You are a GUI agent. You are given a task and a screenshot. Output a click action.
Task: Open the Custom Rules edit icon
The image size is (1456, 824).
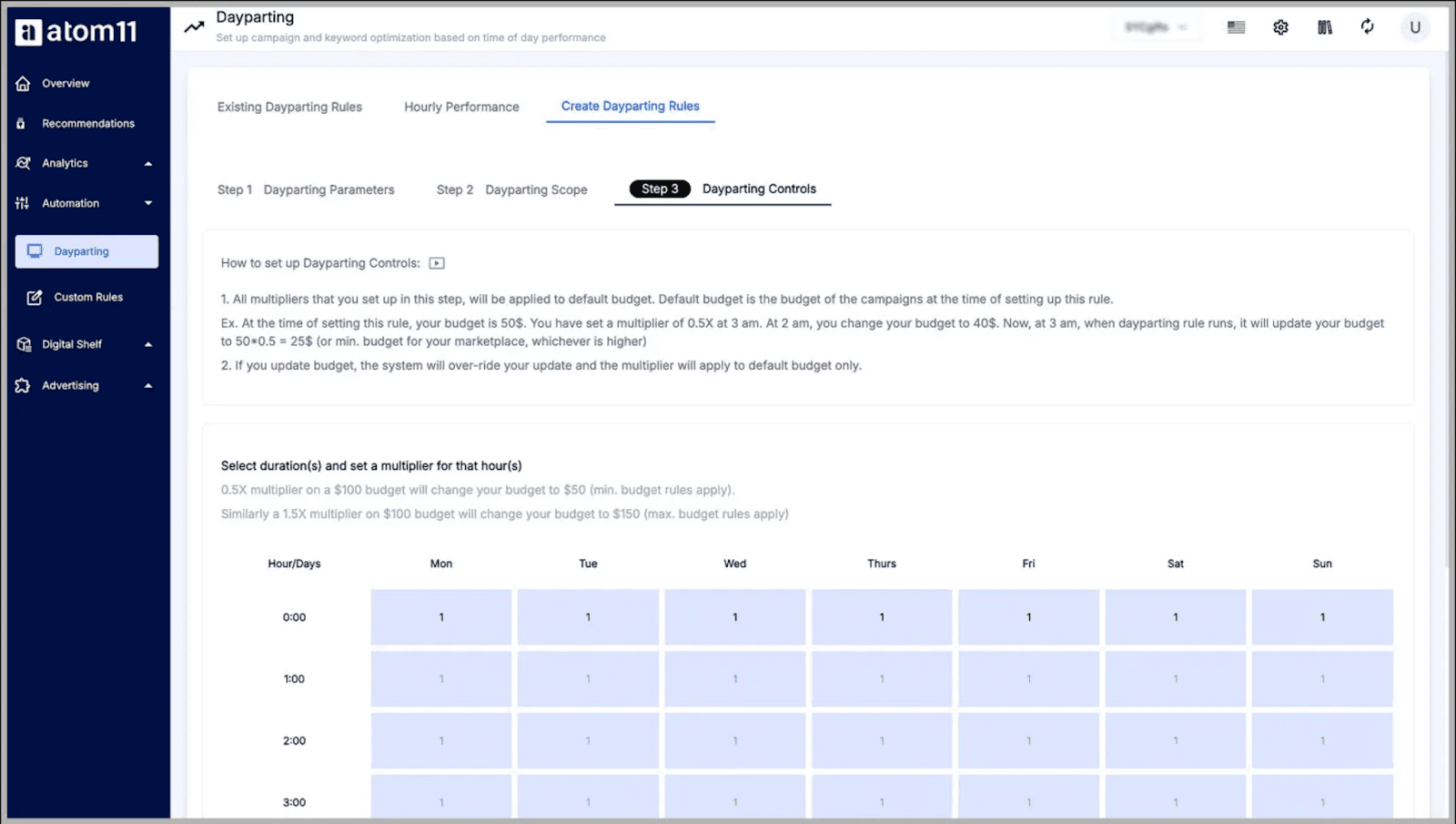click(x=34, y=297)
